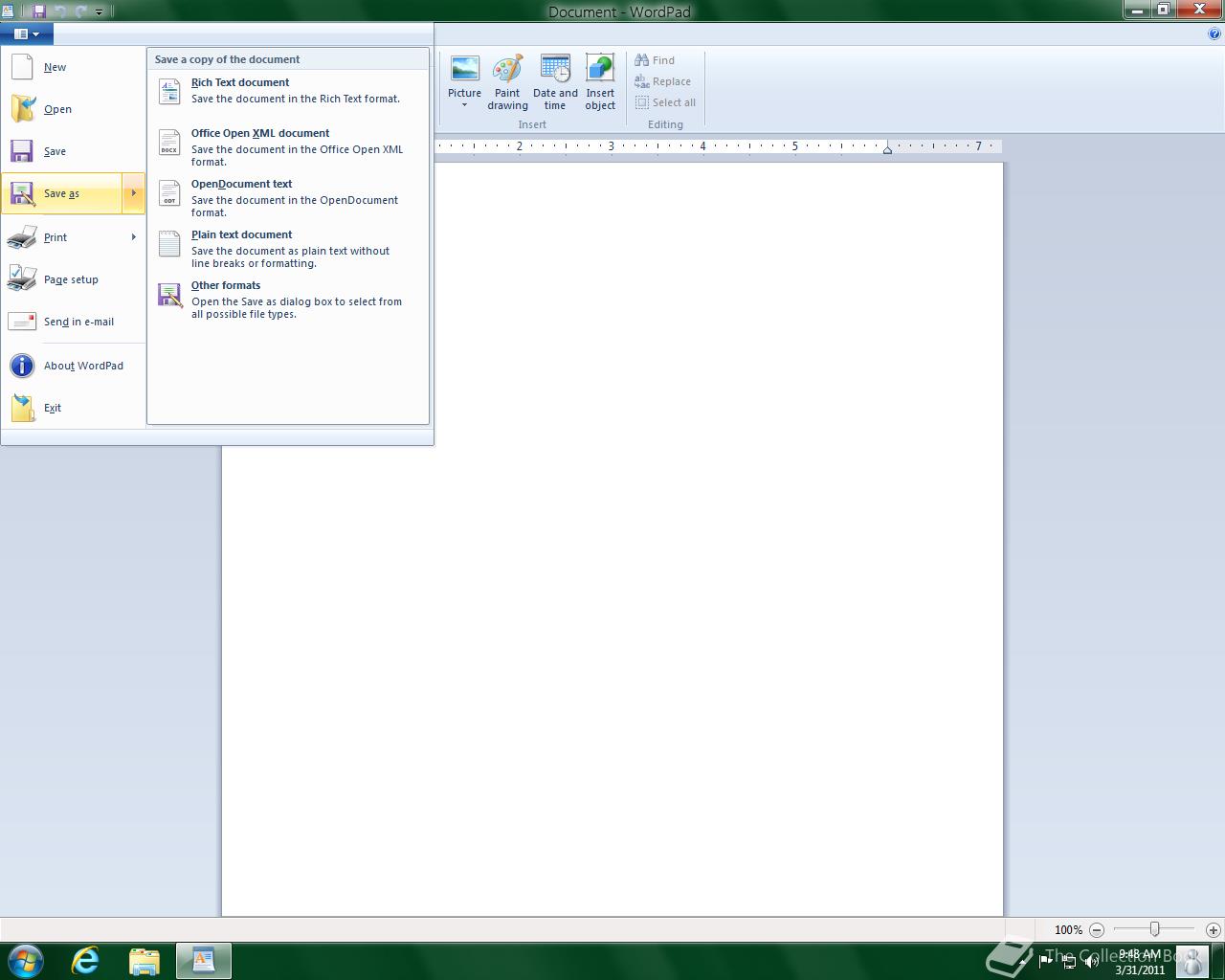Show hidden tray icons arrow
This screenshot has height=980, width=1225.
[x=1023, y=961]
